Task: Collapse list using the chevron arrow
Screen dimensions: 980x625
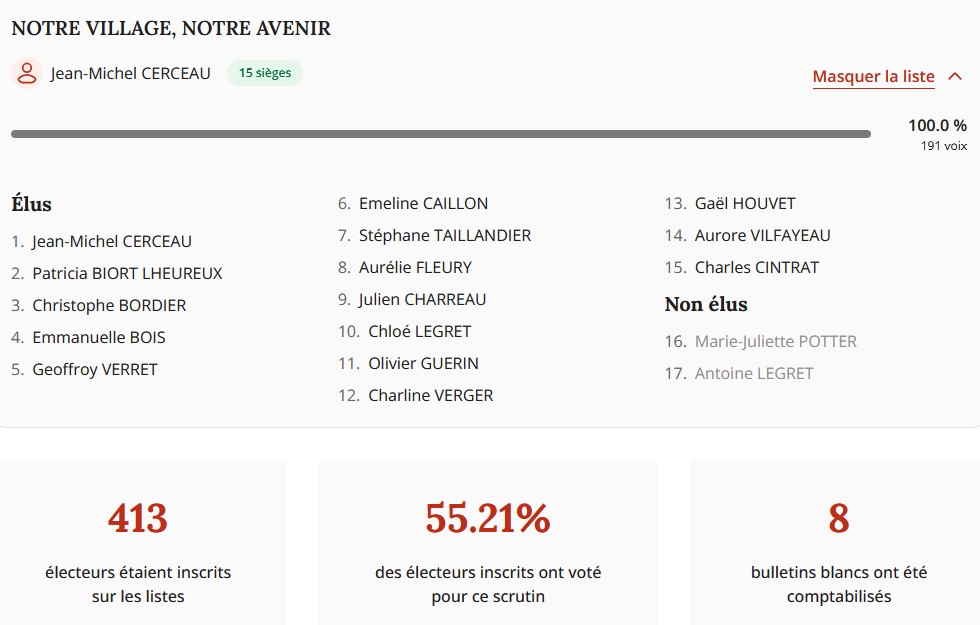Action: tap(954, 77)
